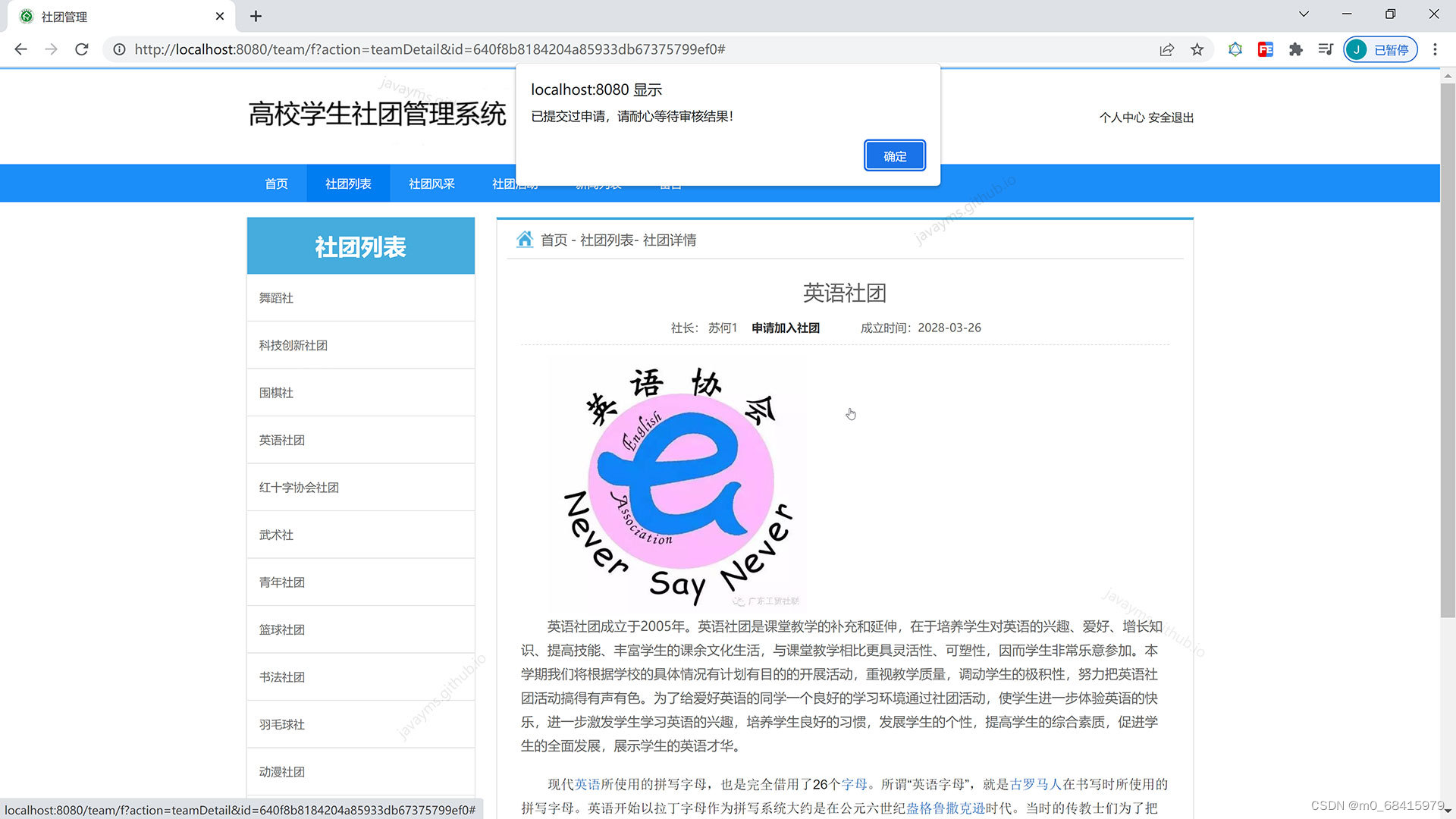Open the extensions puzzle piece icon
Screen dimensions: 1456x819
point(1295,49)
